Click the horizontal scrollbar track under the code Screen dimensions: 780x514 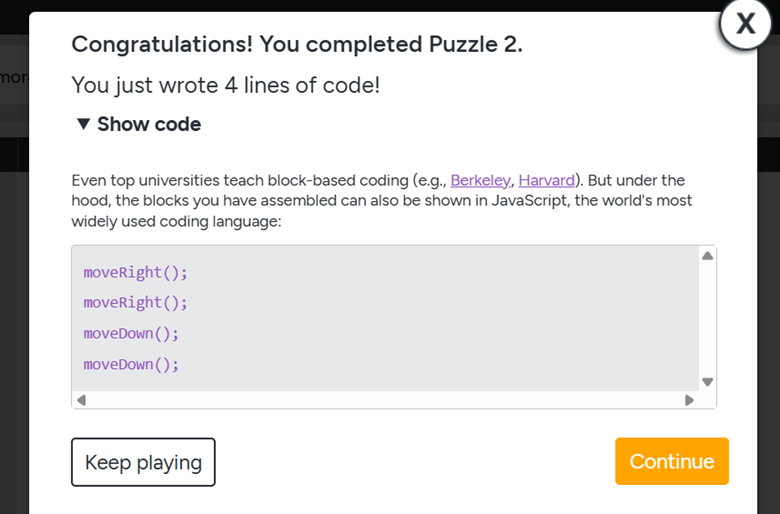(386, 400)
